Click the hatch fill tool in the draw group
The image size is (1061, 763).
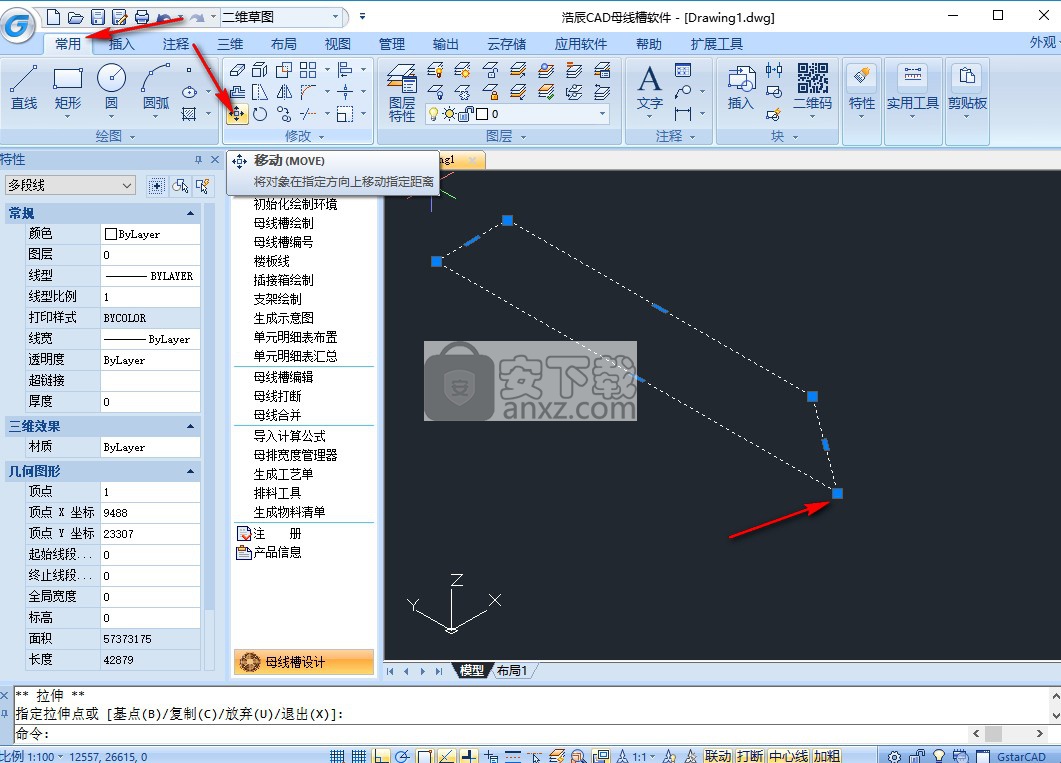(x=189, y=114)
